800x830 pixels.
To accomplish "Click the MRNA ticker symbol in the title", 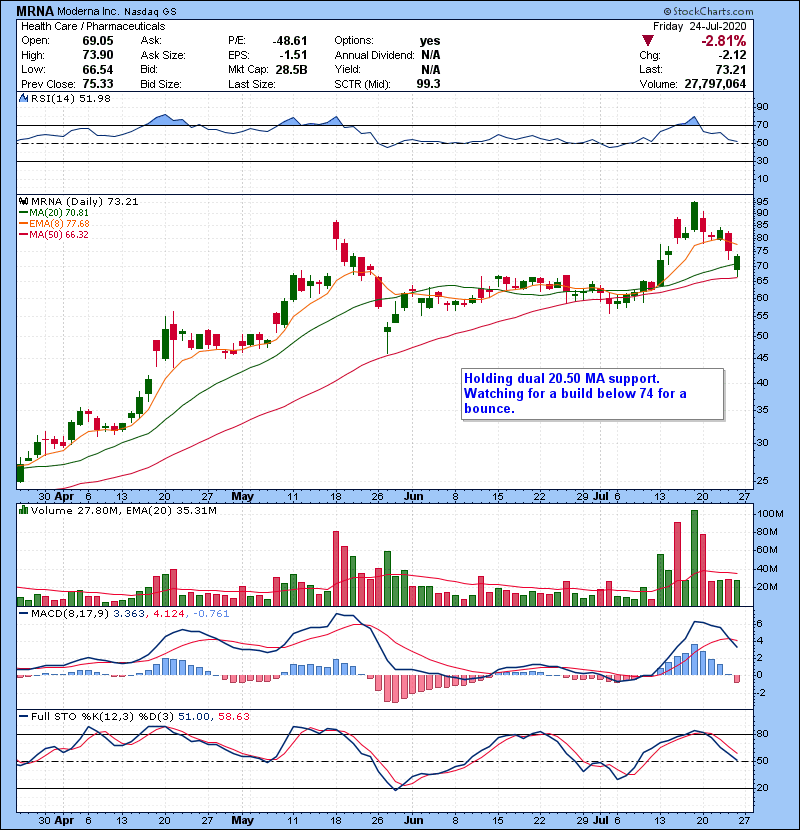I will coord(35,11).
